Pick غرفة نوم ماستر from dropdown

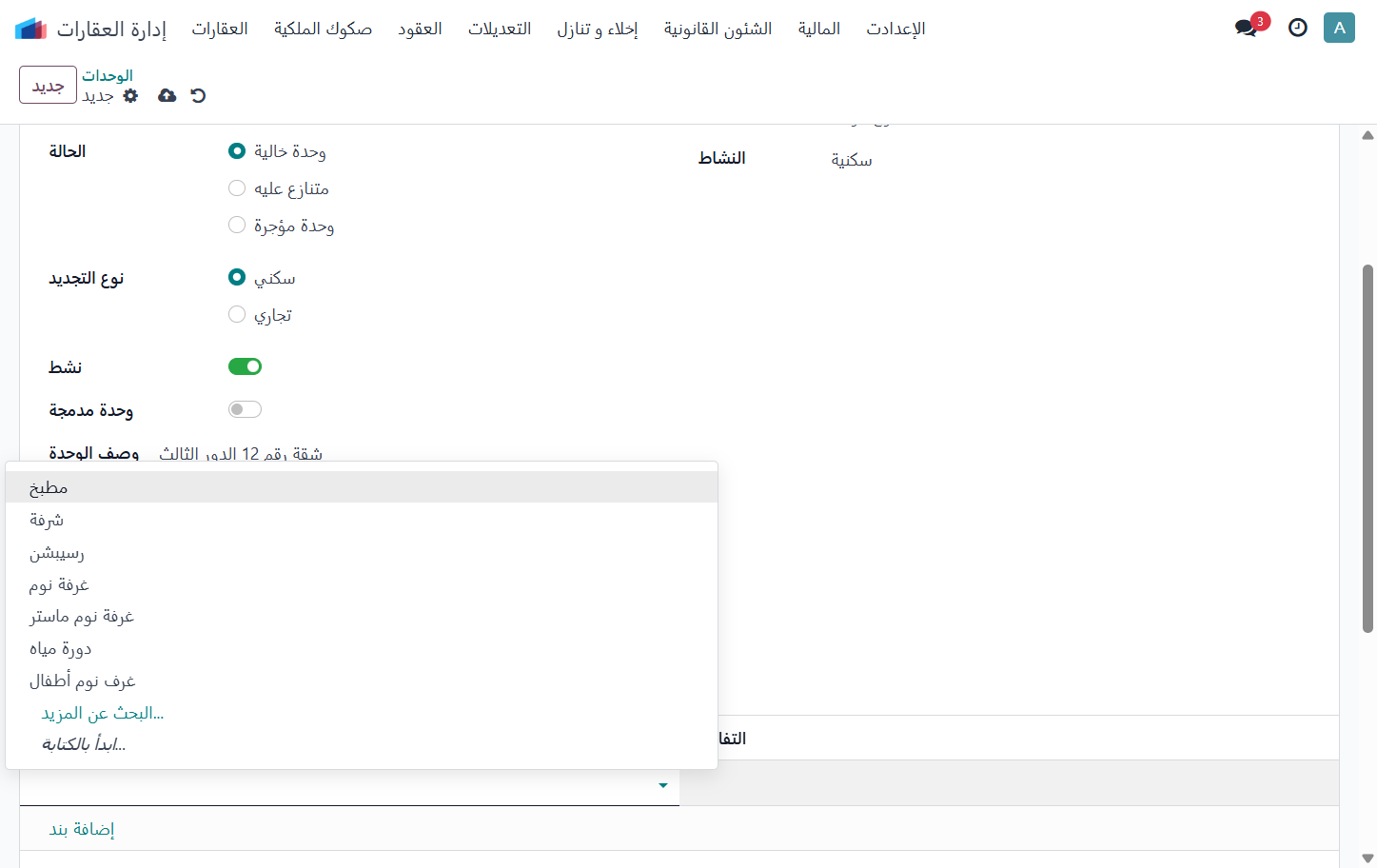tap(362, 617)
